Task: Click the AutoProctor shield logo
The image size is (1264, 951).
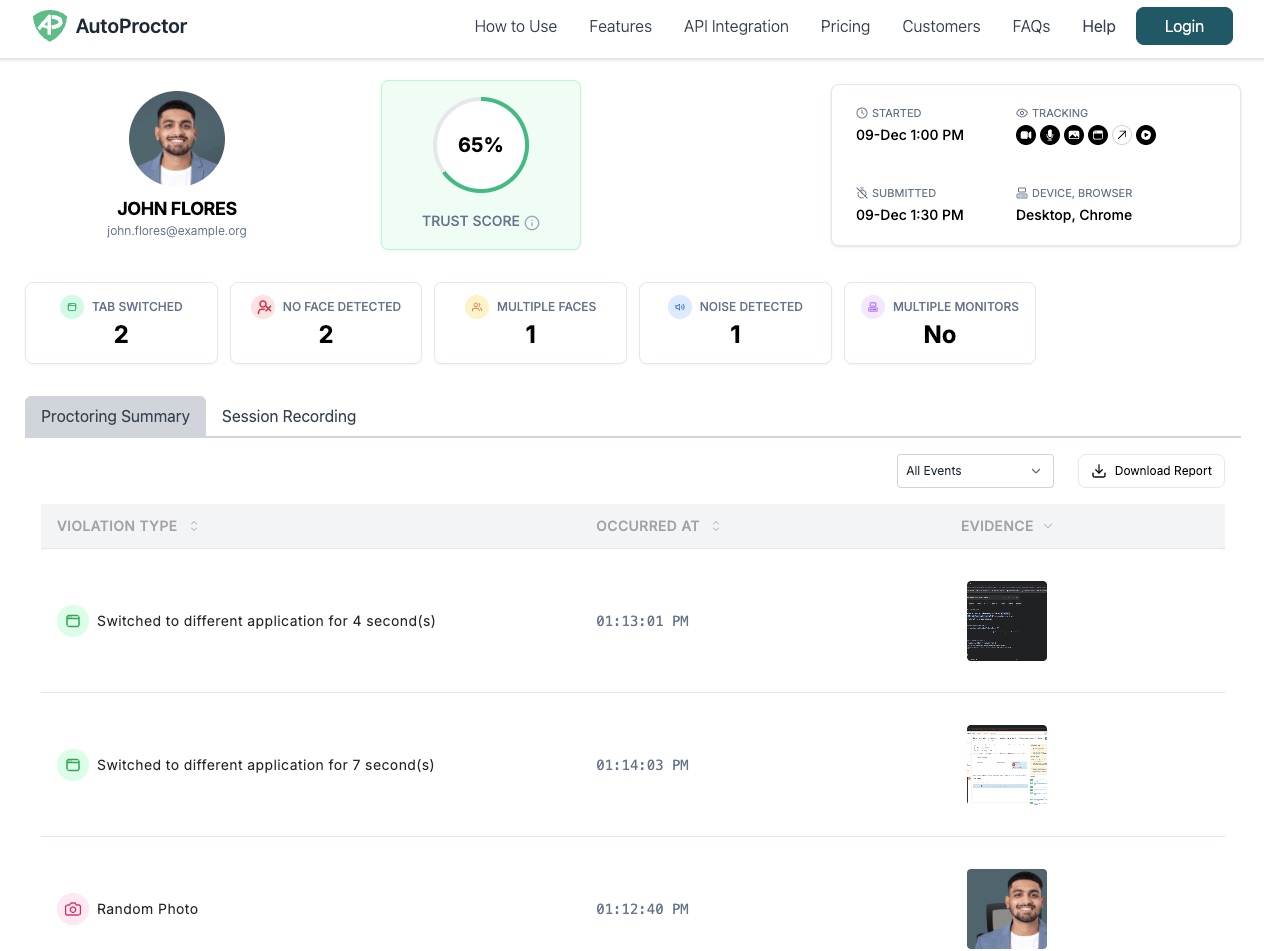Action: (x=50, y=26)
